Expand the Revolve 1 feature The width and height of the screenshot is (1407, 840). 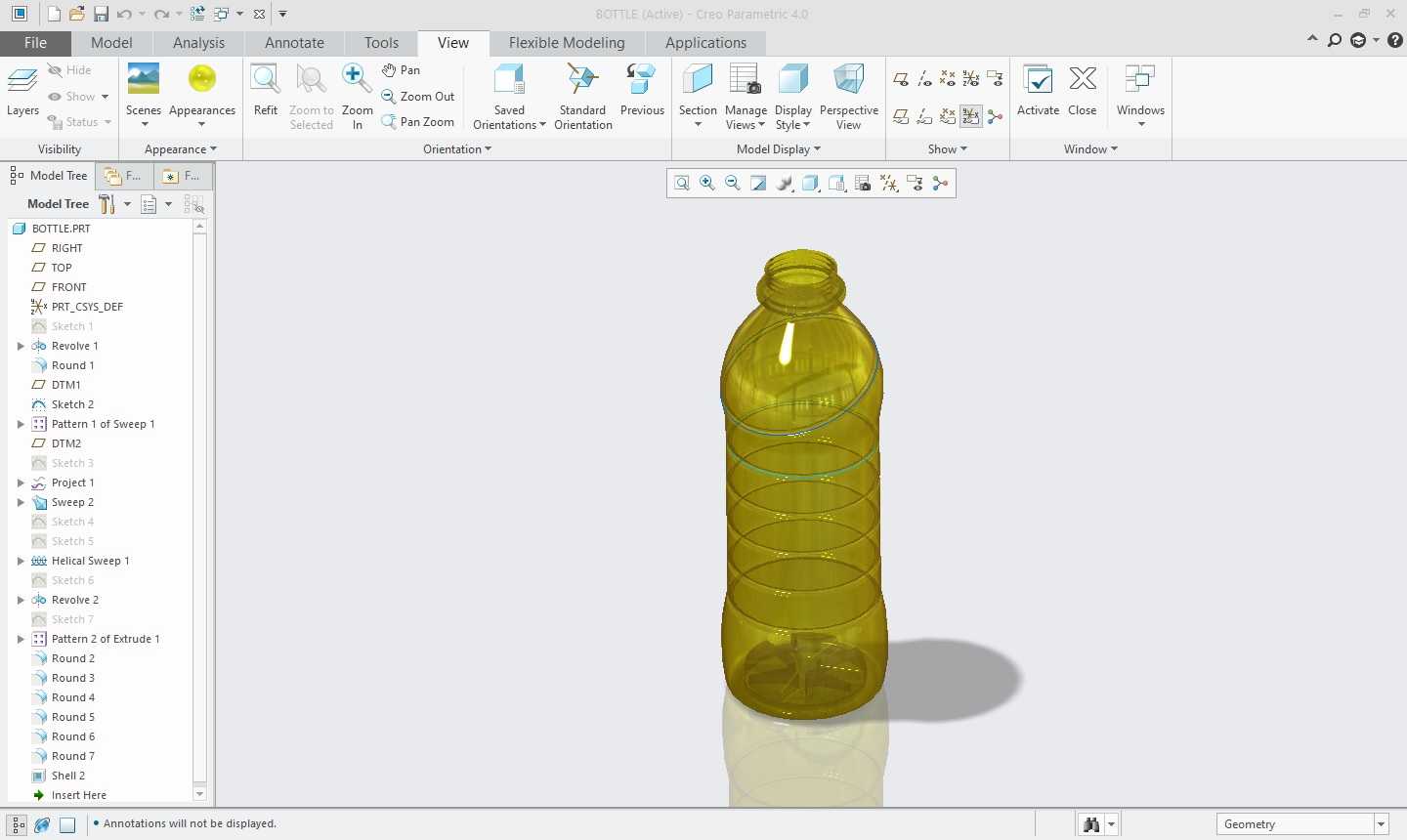[x=21, y=346]
